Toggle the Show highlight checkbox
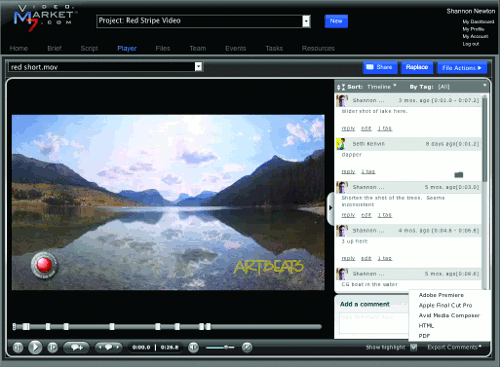 coord(414,347)
